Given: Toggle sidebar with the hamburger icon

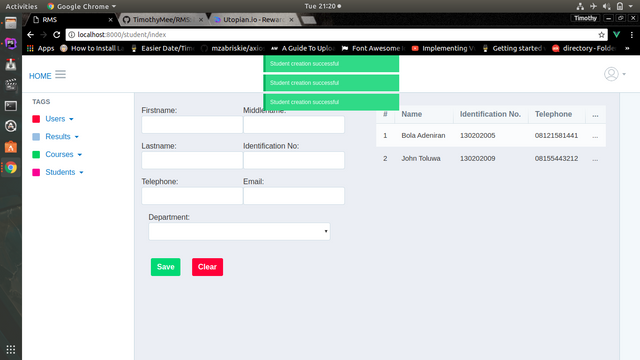Looking at the screenshot, I should [60, 74].
